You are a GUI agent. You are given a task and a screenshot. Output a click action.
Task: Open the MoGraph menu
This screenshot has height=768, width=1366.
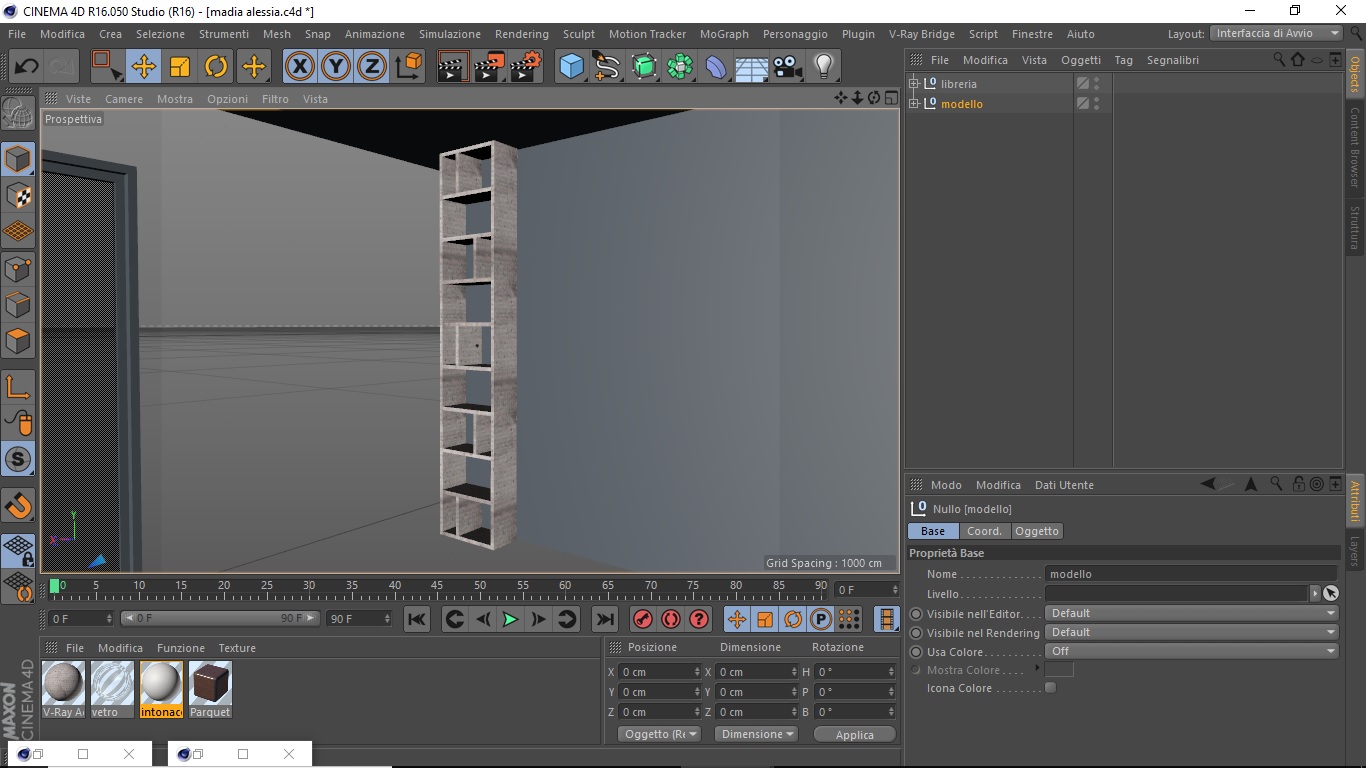pyautogui.click(x=723, y=34)
